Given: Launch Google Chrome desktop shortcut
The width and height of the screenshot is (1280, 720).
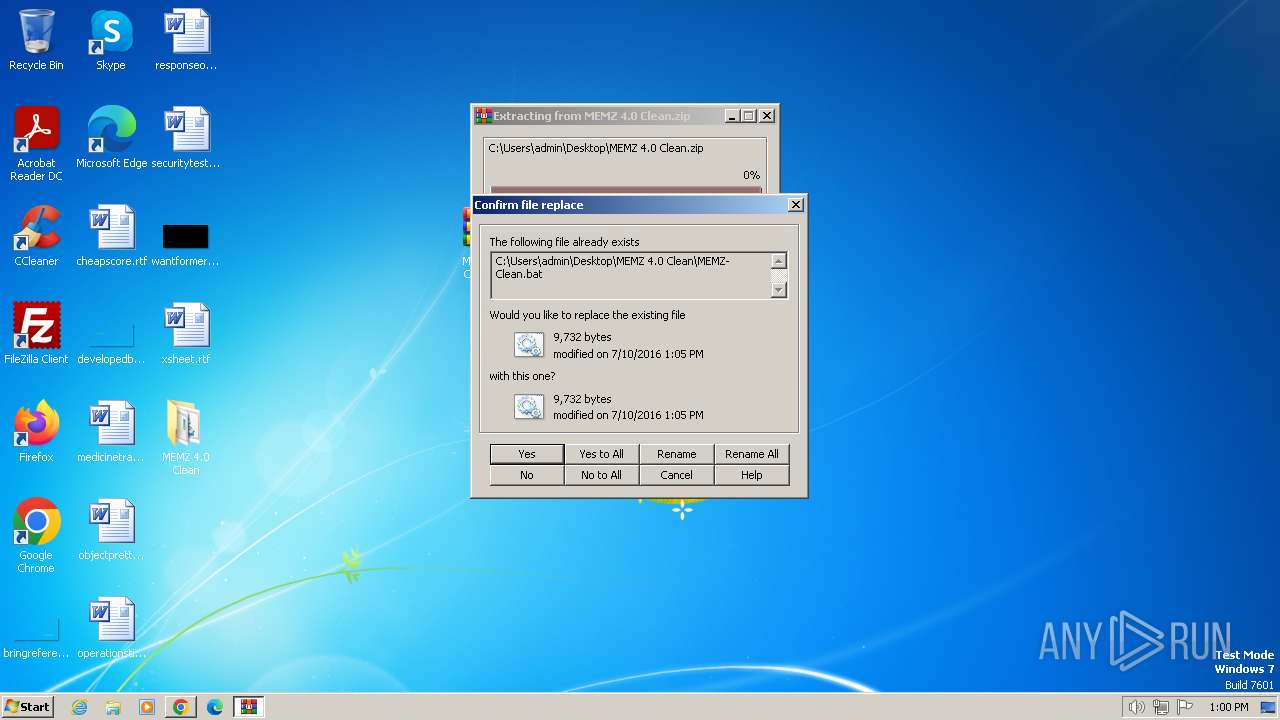Looking at the screenshot, I should (x=36, y=536).
